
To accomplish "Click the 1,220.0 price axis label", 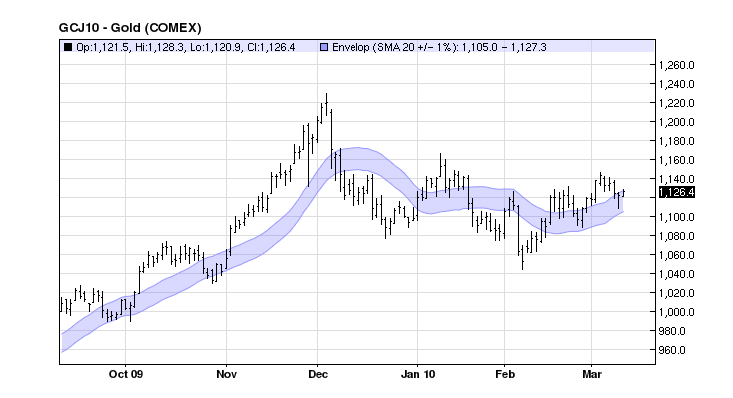I will coord(676,103).
